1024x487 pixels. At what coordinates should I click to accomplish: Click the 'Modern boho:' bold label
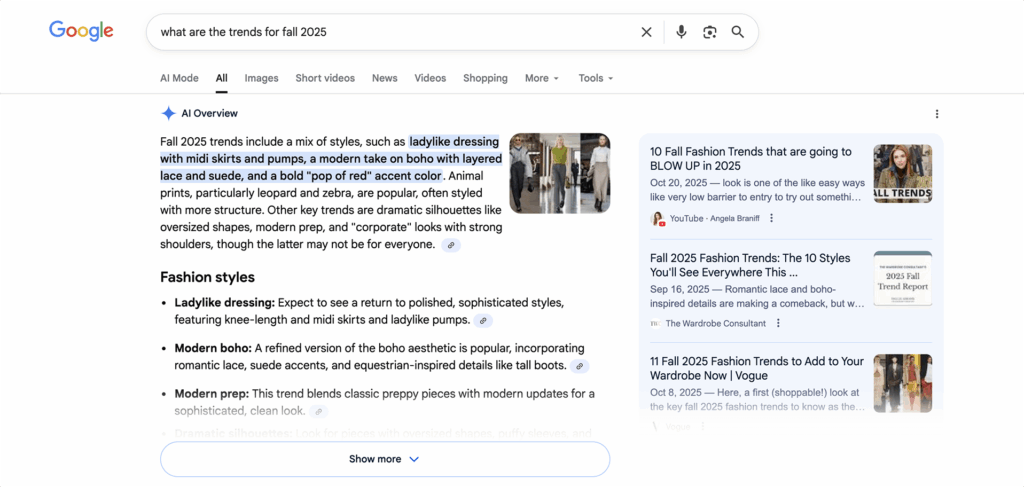[213, 349]
